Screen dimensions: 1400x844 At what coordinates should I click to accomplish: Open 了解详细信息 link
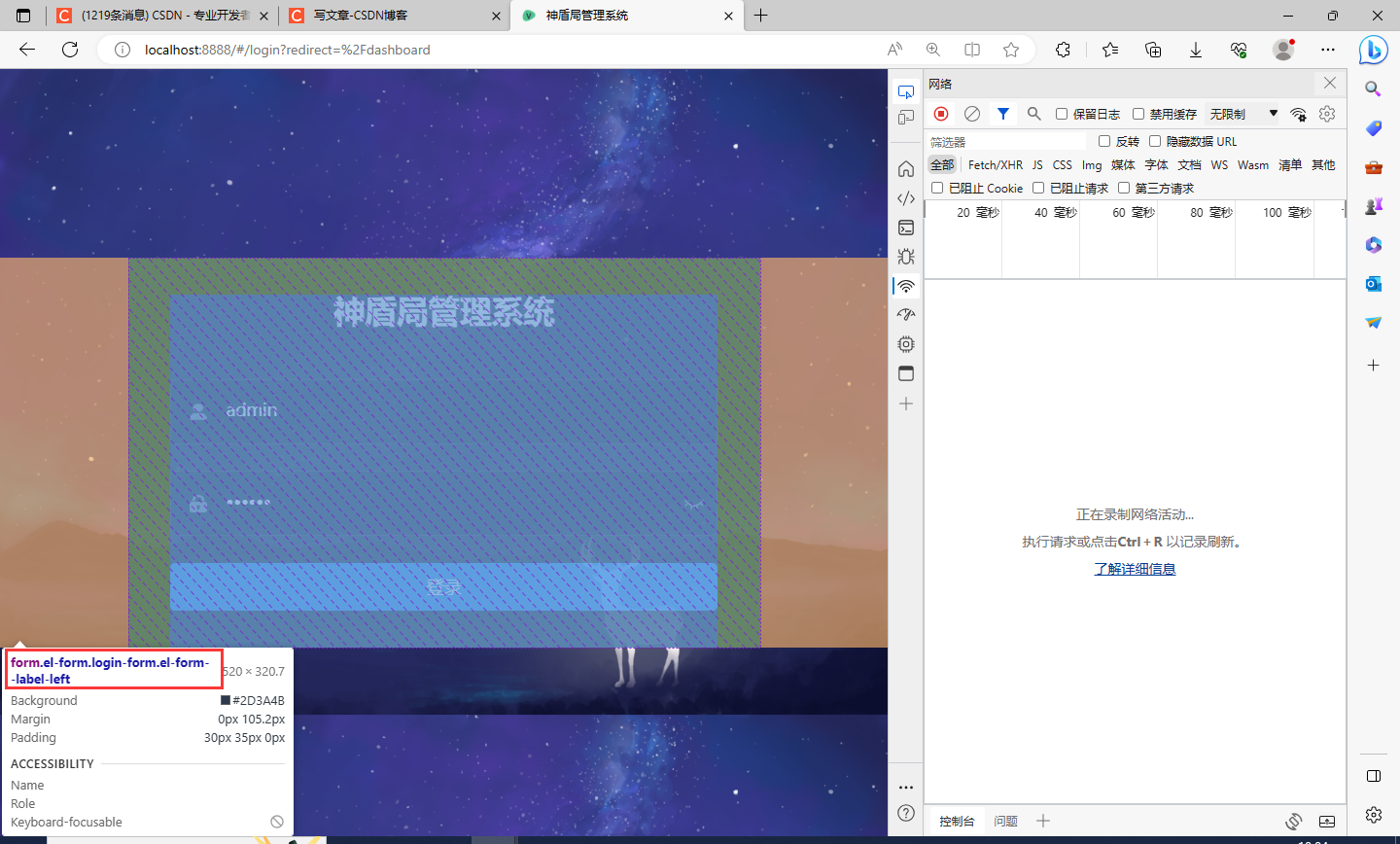click(x=1135, y=569)
